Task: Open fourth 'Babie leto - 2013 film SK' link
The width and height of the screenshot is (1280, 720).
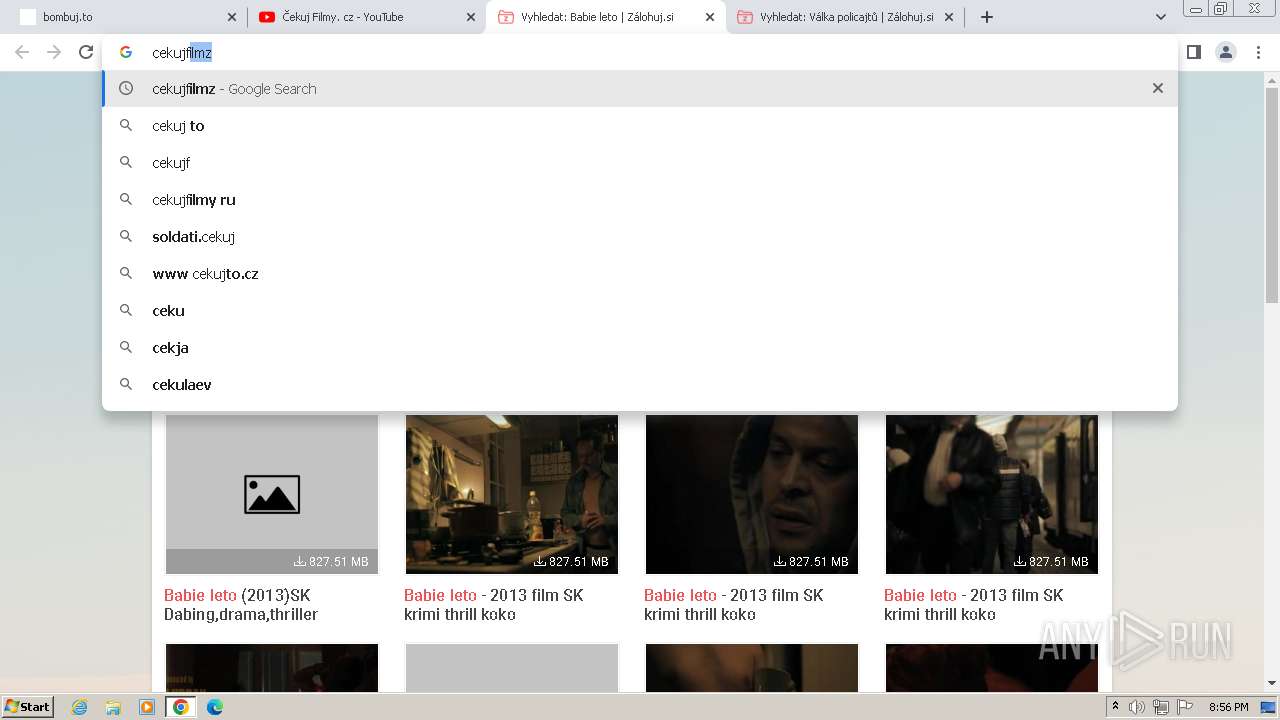Action: 974,605
